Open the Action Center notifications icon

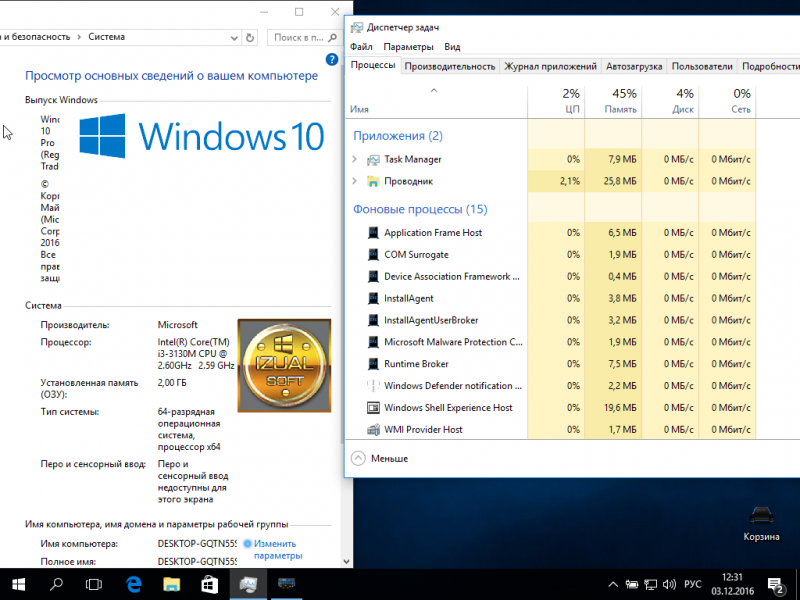click(x=776, y=585)
